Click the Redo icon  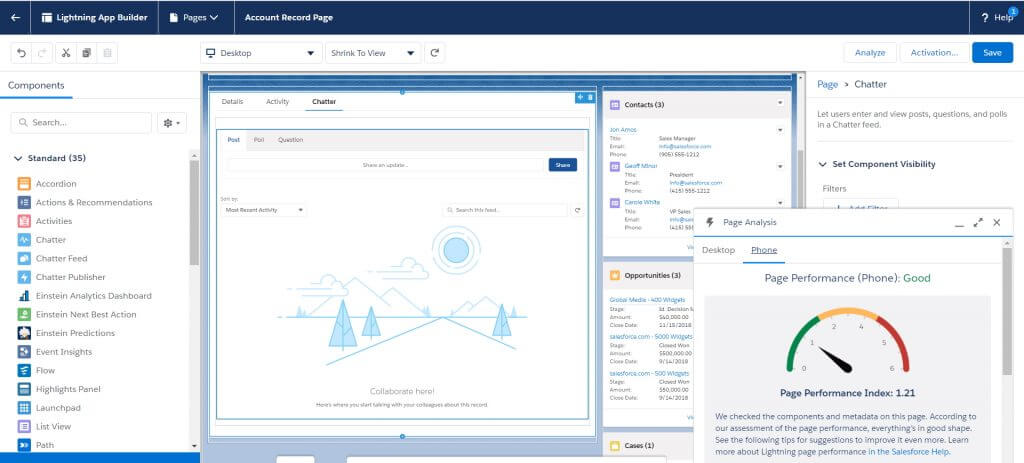[42, 53]
